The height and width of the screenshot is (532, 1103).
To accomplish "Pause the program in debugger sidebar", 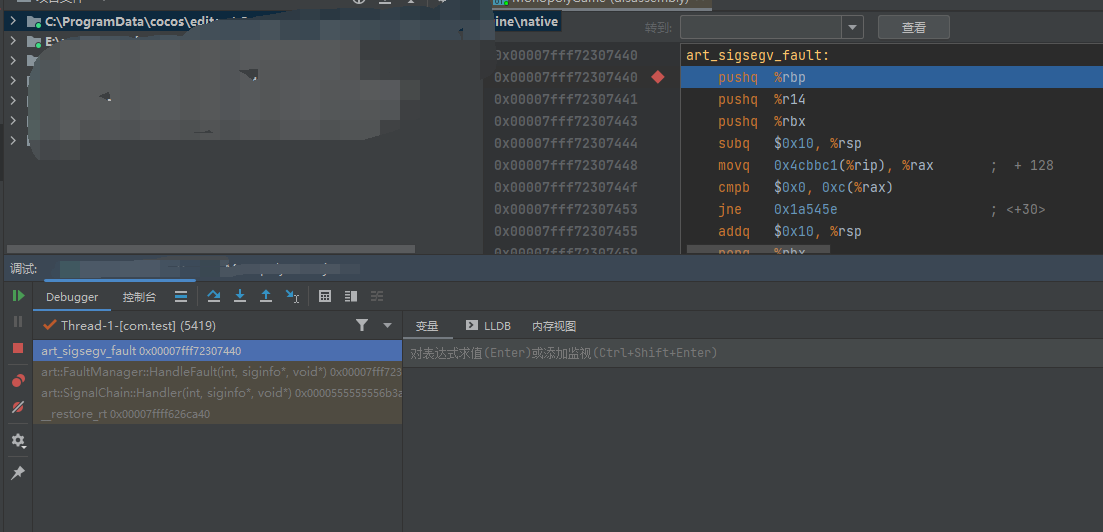I will tap(18, 322).
